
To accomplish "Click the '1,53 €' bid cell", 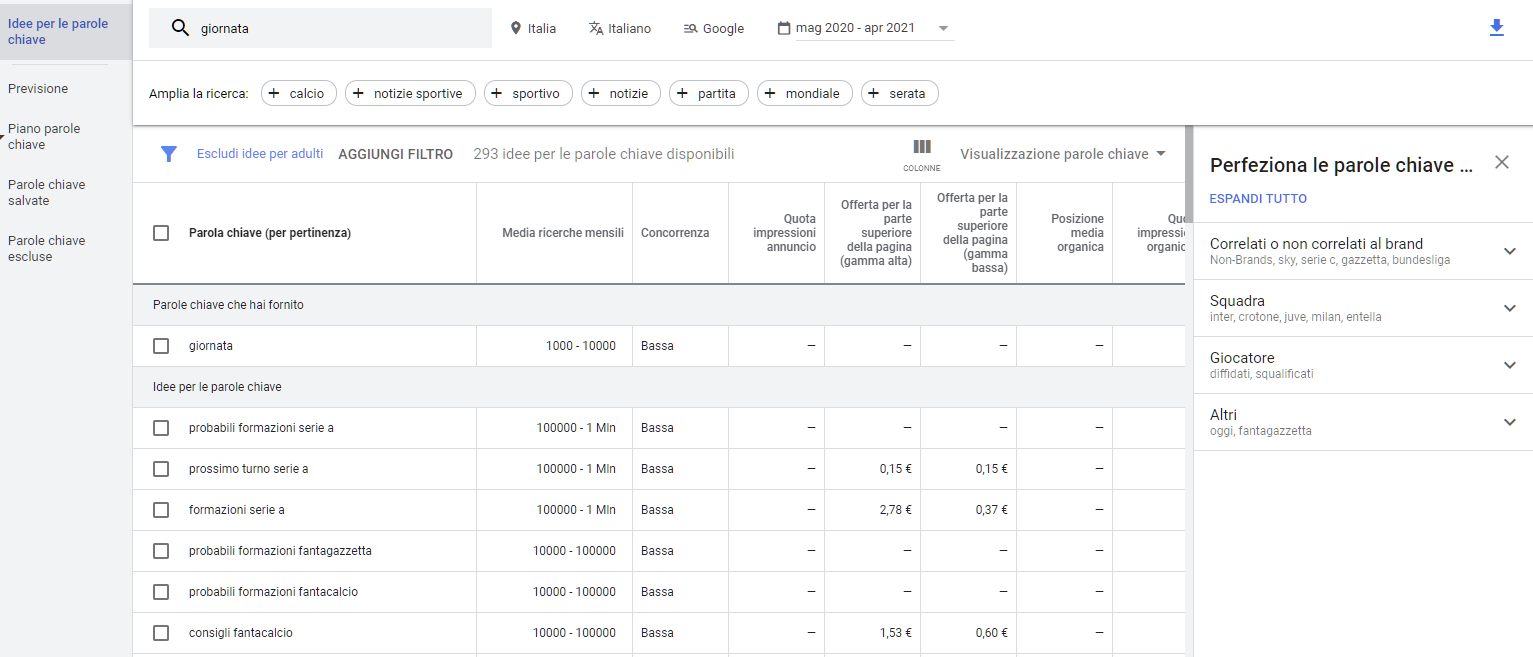I will coord(895,633).
